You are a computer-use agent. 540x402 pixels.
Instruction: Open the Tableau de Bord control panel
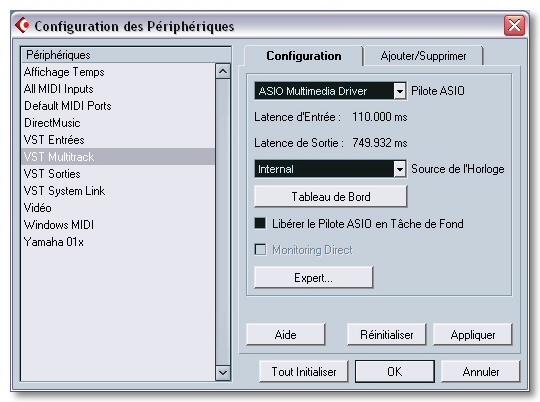[331, 197]
